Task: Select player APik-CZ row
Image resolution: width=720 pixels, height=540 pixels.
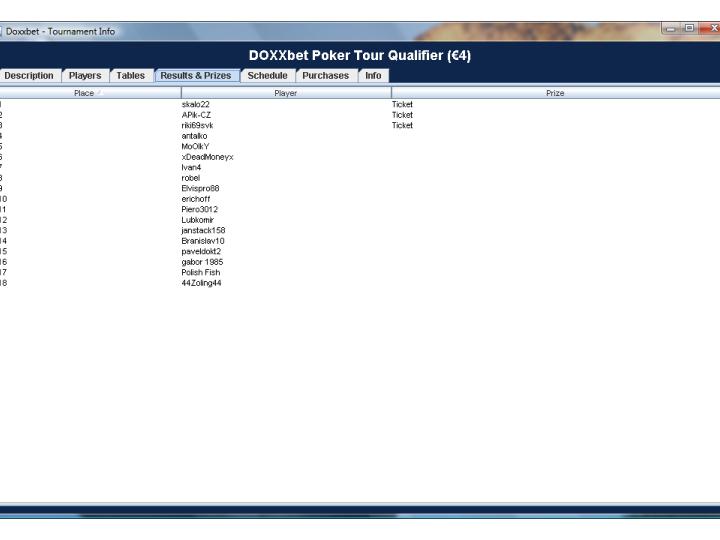Action: coord(360,115)
